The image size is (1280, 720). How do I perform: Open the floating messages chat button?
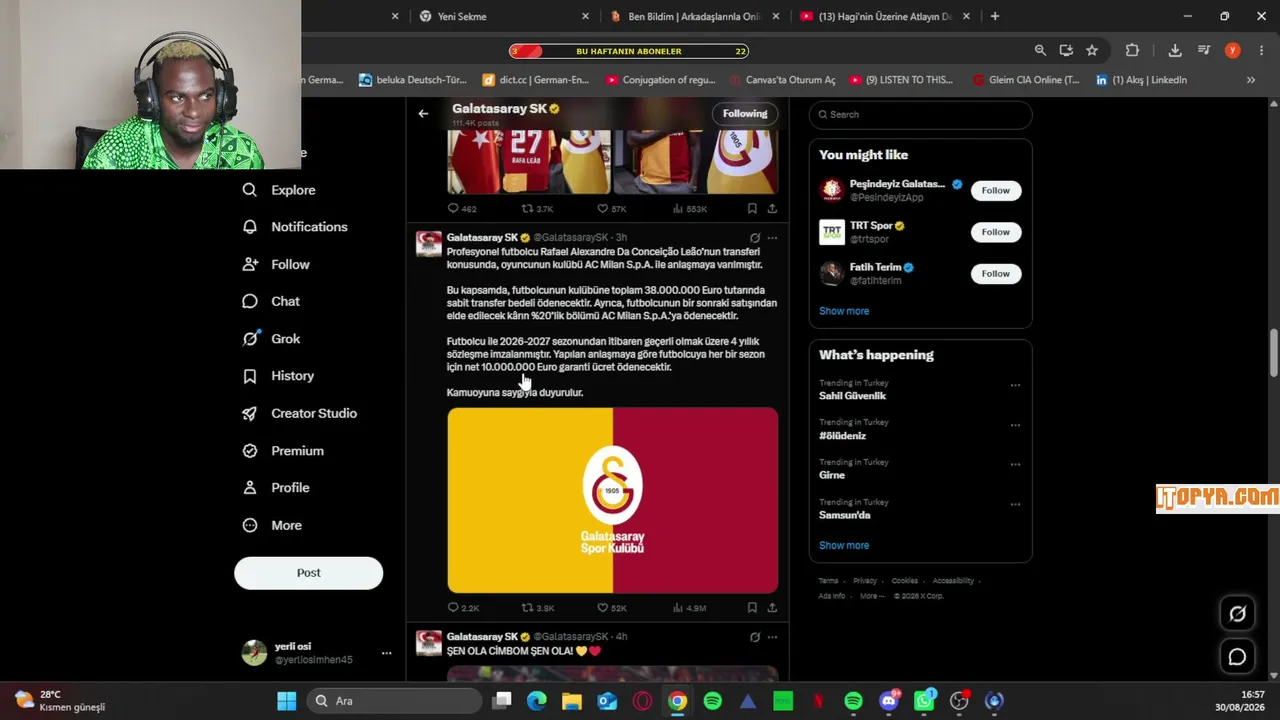(1237, 657)
